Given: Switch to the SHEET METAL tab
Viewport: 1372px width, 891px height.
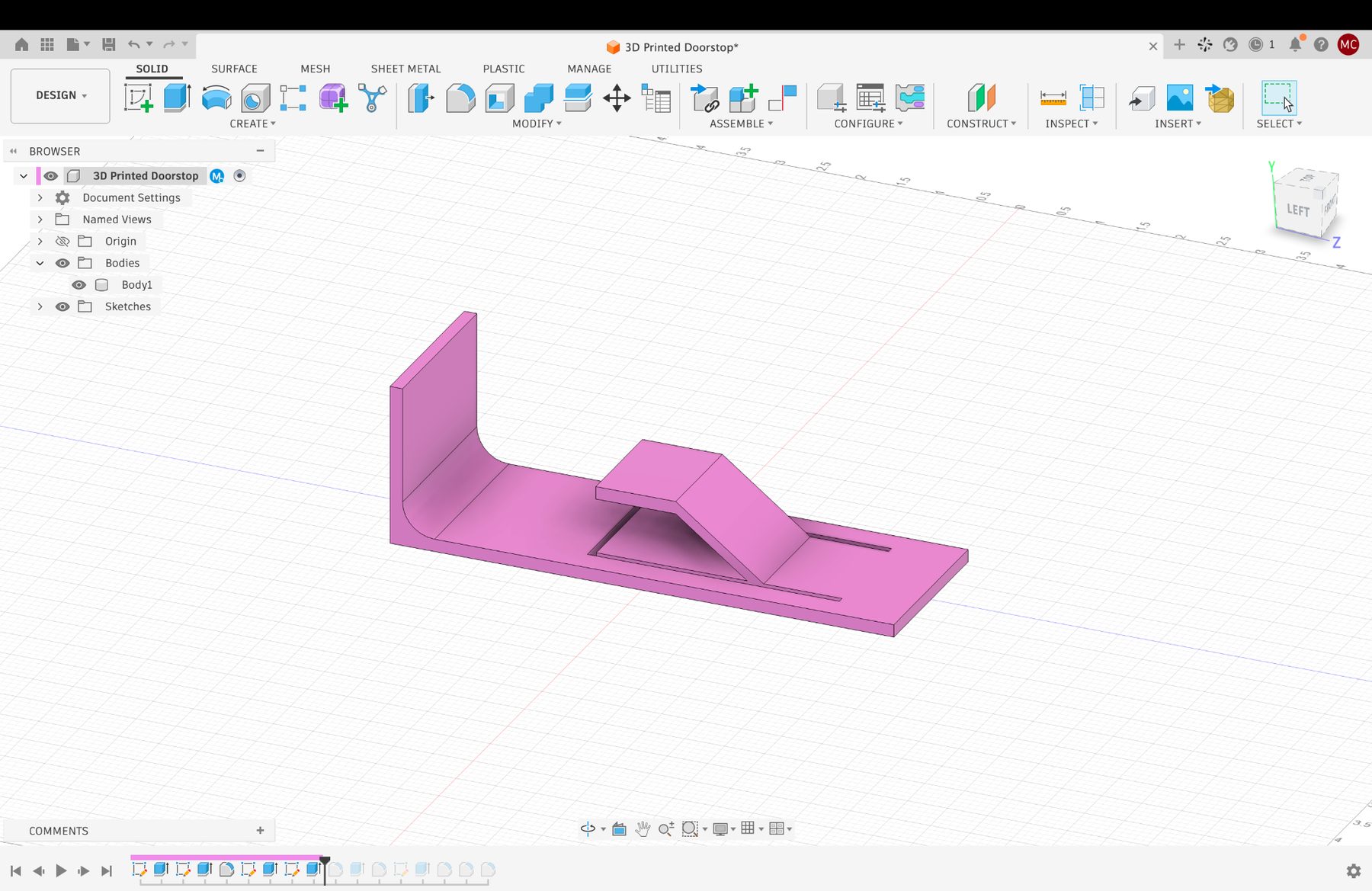Looking at the screenshot, I should (x=406, y=69).
